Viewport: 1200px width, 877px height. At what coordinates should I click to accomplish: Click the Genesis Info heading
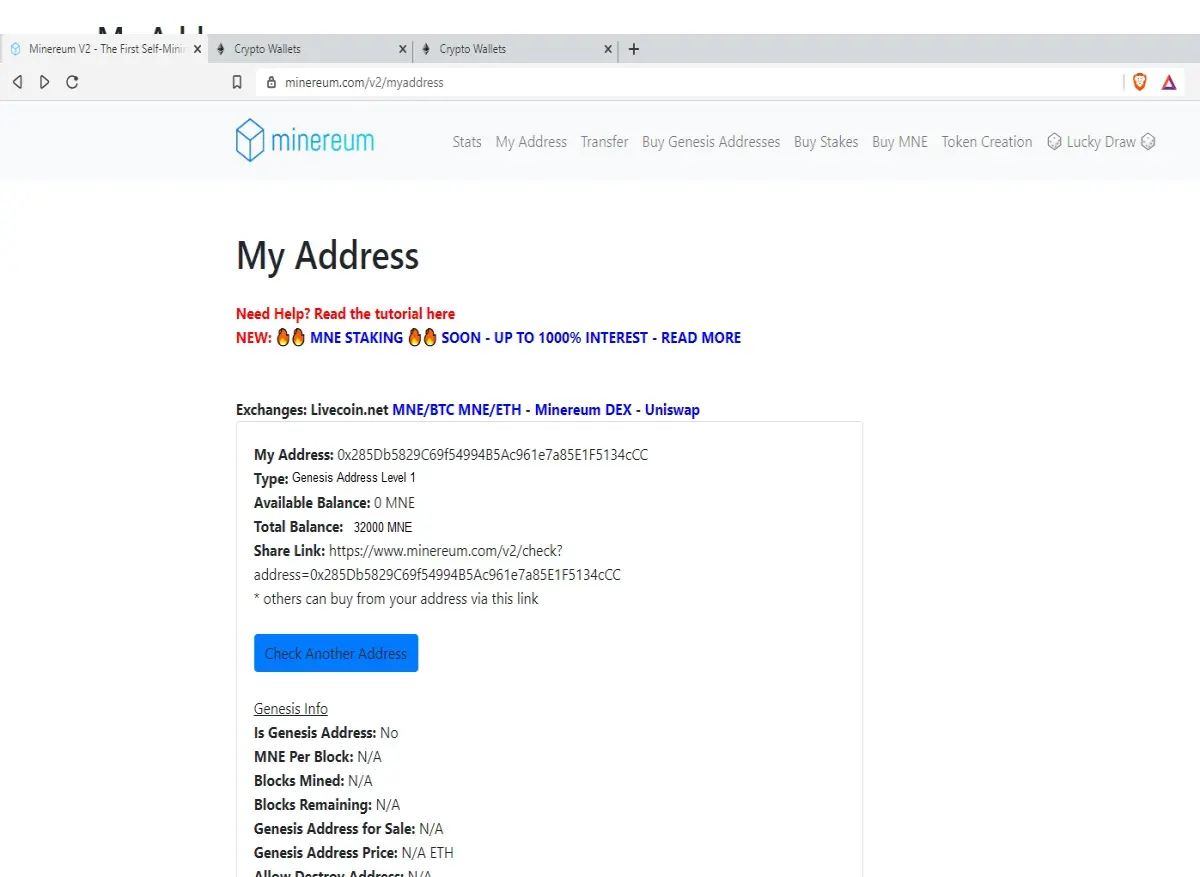(291, 709)
